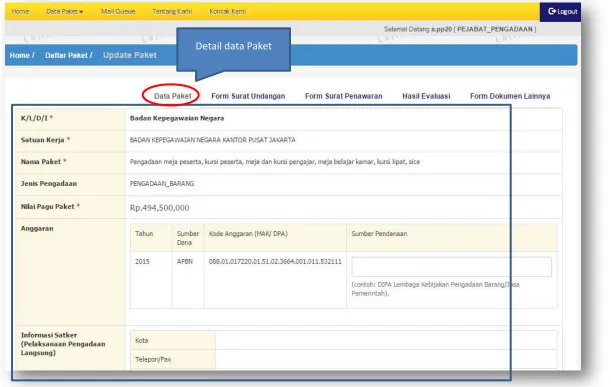The image size is (611, 387).
Task: Switch to Form Surat Penawaran tab
Action: pyautogui.click(x=344, y=96)
